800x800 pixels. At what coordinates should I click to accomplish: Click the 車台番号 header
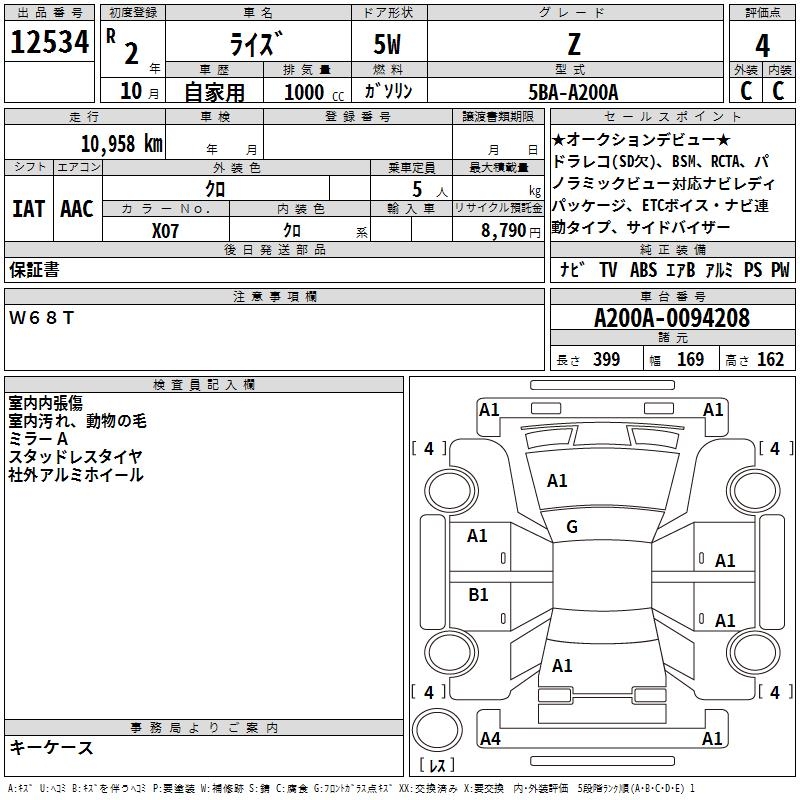[673, 296]
